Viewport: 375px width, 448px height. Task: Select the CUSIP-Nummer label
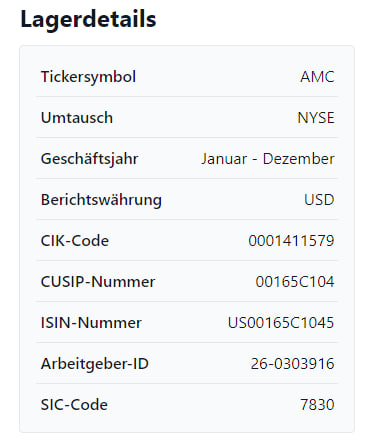click(x=98, y=282)
